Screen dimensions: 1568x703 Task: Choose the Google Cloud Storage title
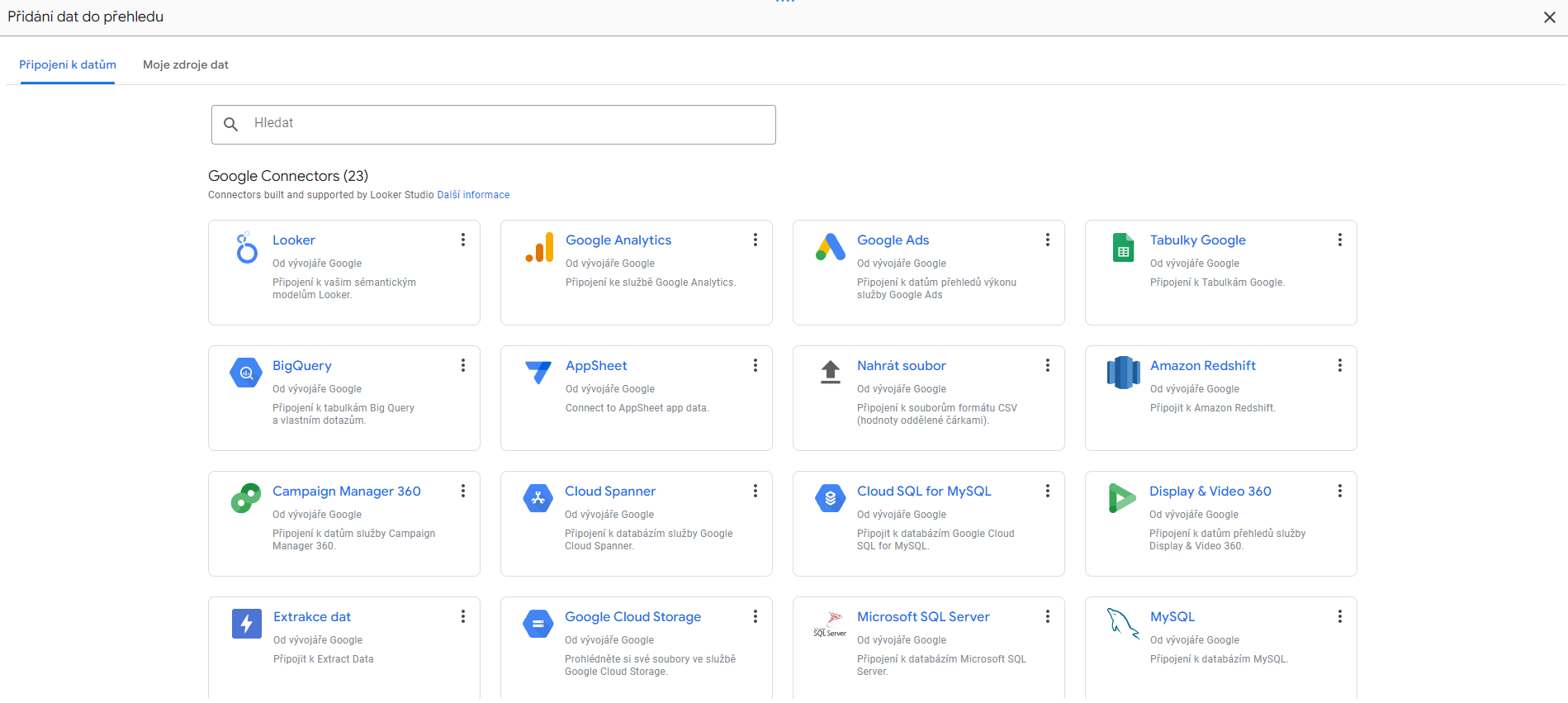click(632, 616)
